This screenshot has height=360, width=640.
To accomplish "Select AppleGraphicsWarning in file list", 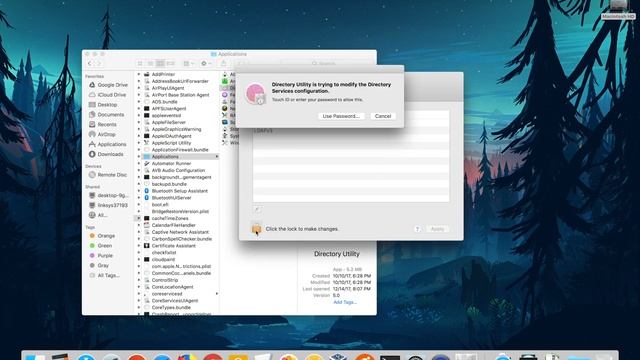I will [172, 129].
